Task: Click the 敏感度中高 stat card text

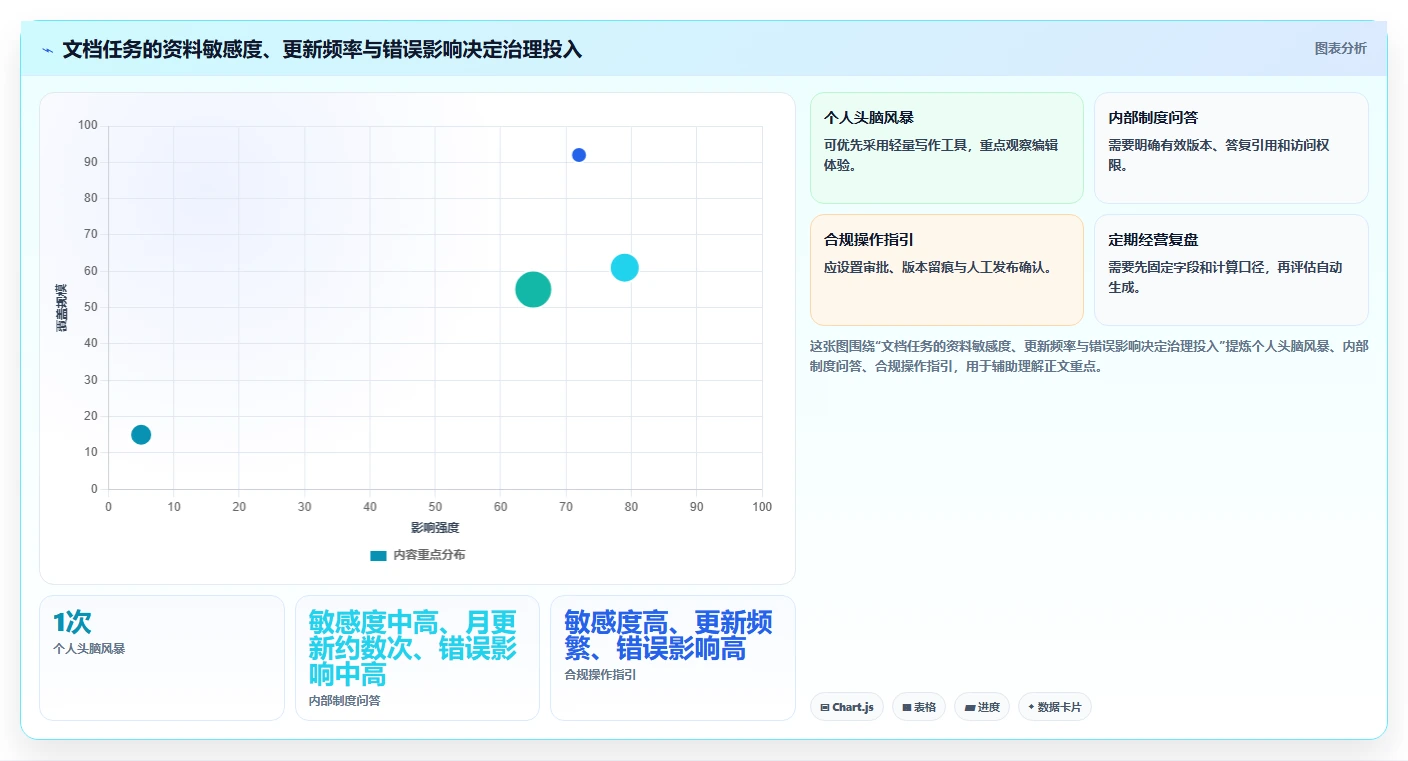Action: pyautogui.click(x=413, y=647)
